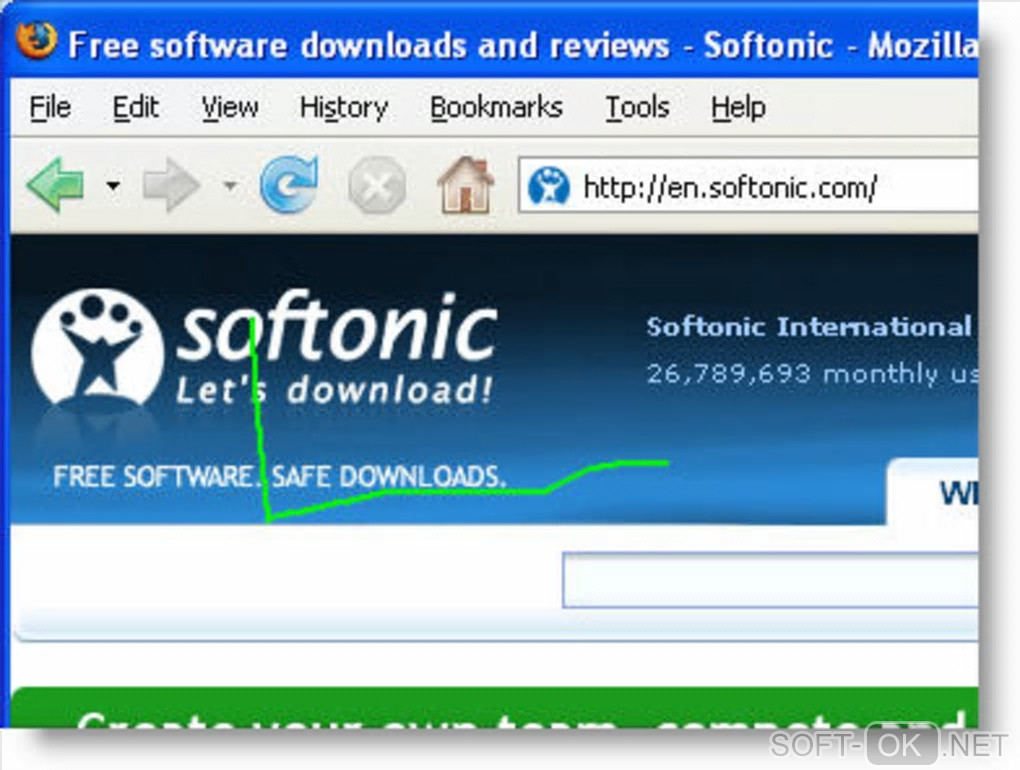
Task: Click 'FREE SOFTWARE. SAFE DOWNLOADS.' slogan text
Action: coord(279,477)
